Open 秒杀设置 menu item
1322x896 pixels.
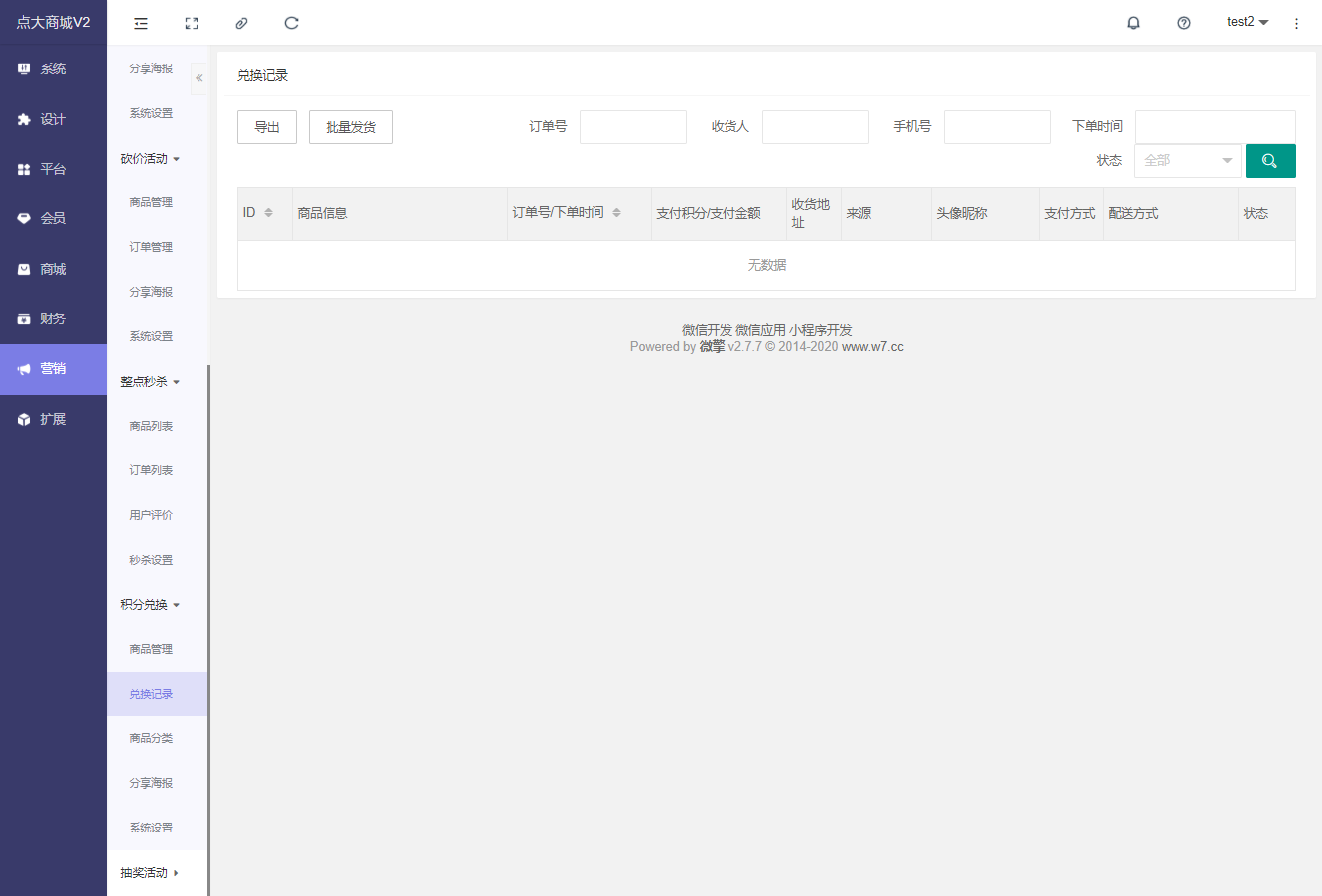(x=157, y=560)
